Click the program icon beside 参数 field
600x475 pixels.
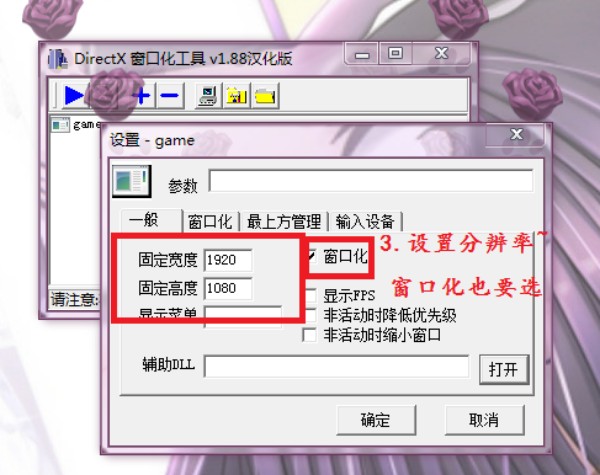pos(132,181)
